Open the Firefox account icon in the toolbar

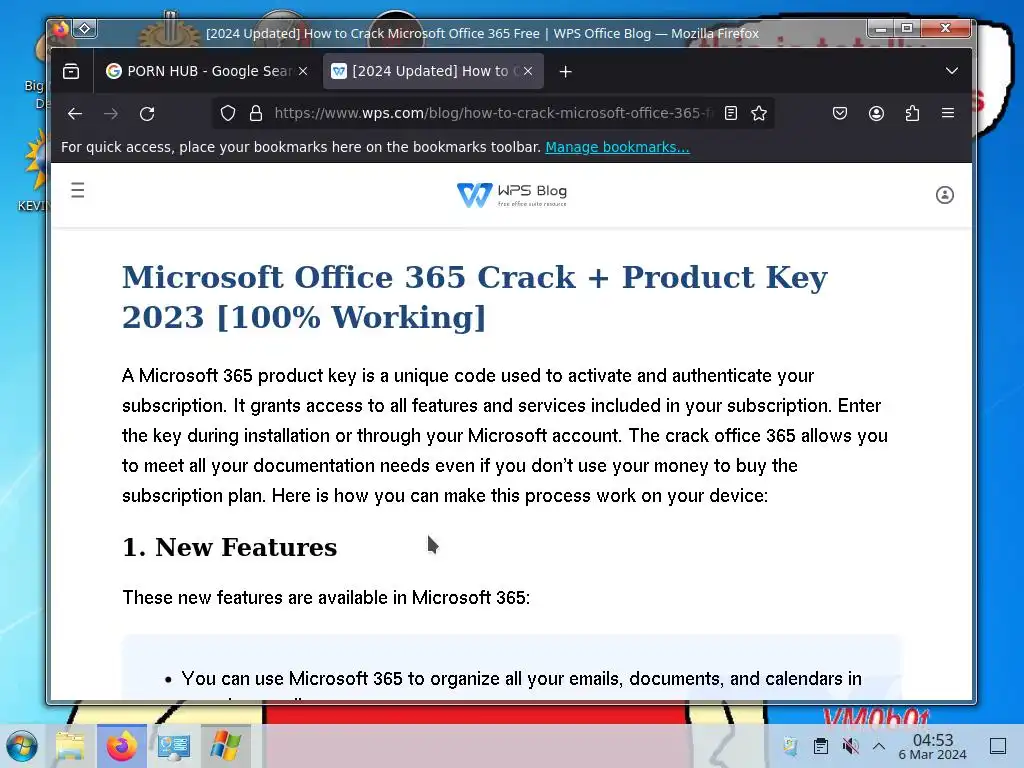coord(876,114)
